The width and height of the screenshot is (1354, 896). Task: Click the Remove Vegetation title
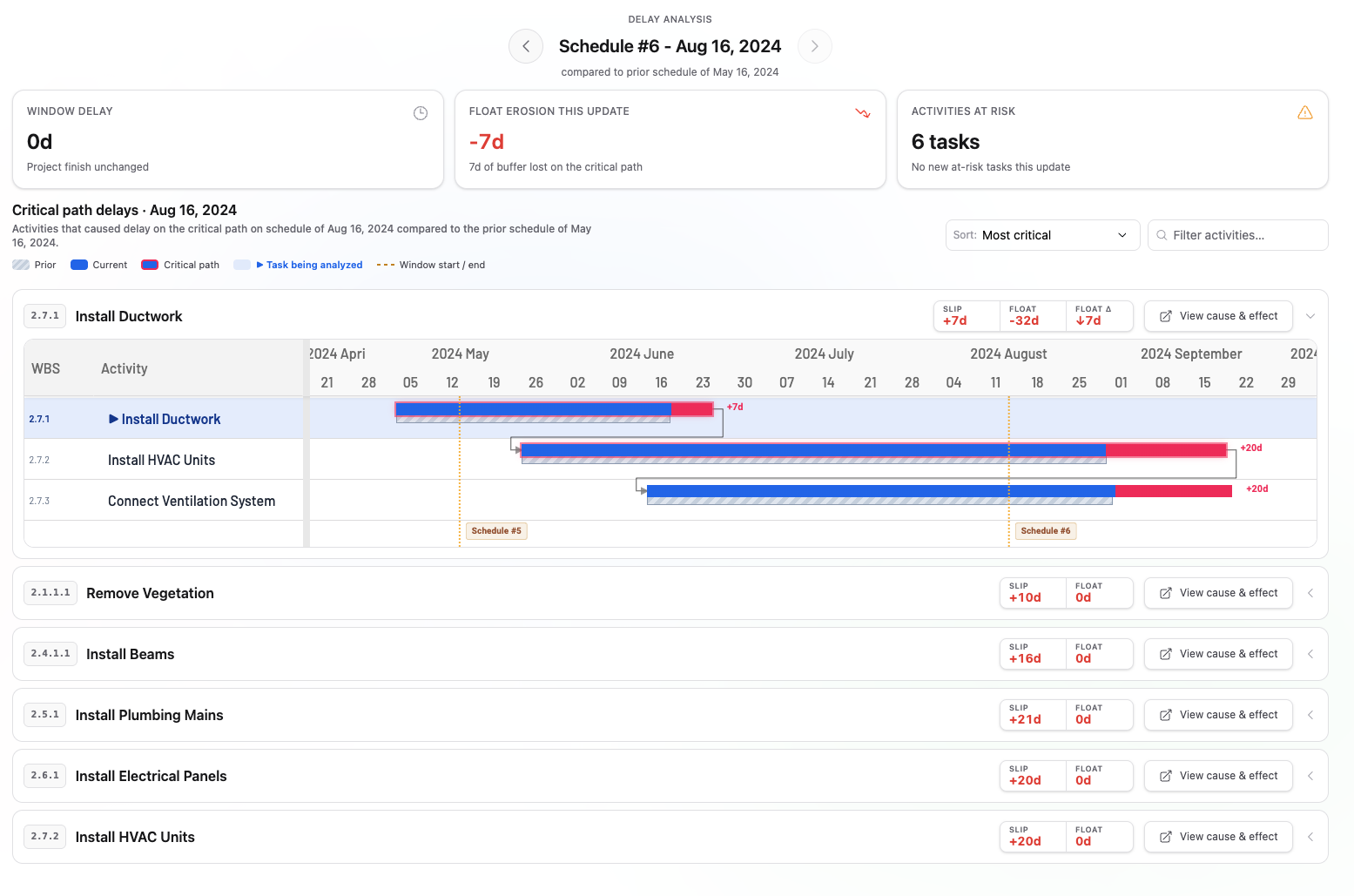coord(150,593)
